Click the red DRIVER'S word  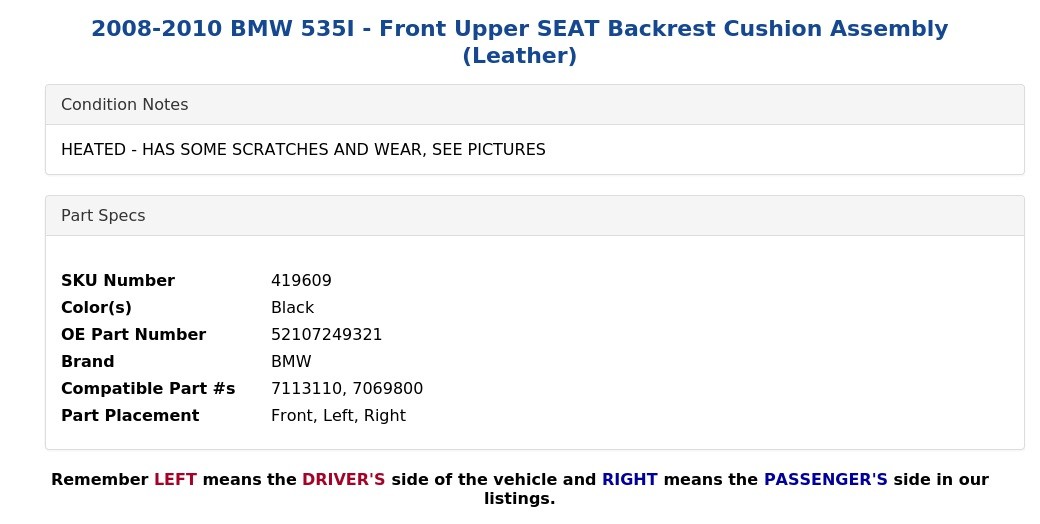[344, 480]
